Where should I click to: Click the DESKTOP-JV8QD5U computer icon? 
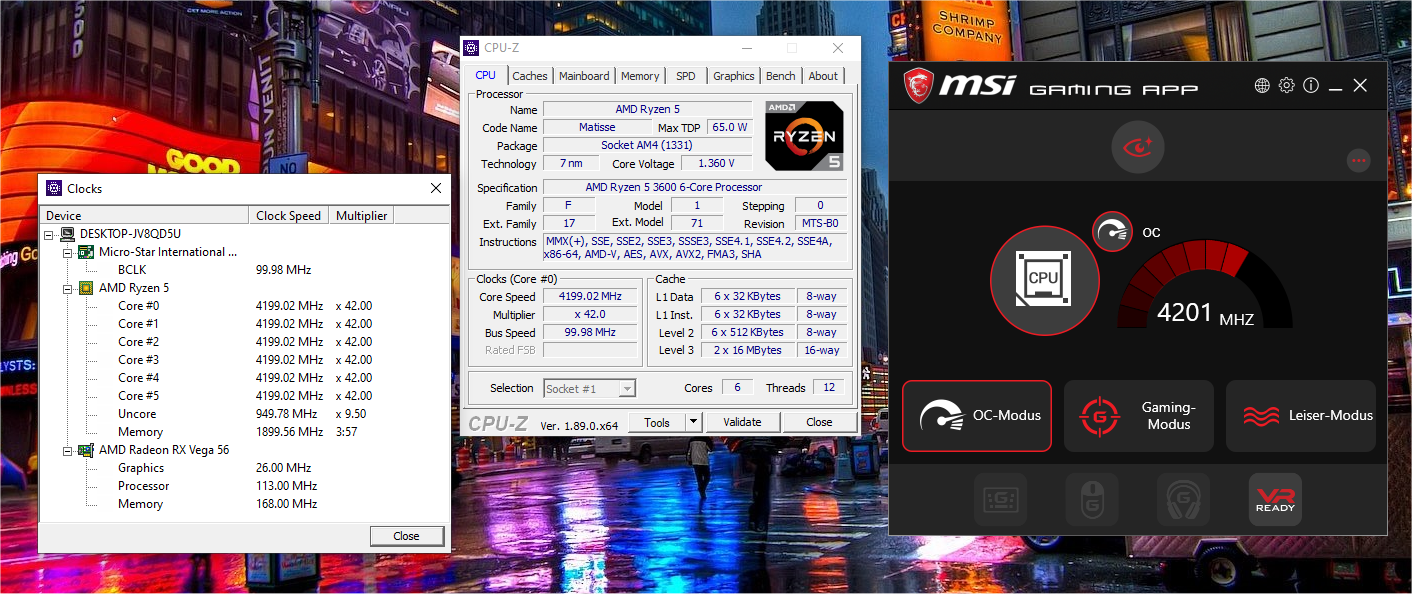point(68,234)
